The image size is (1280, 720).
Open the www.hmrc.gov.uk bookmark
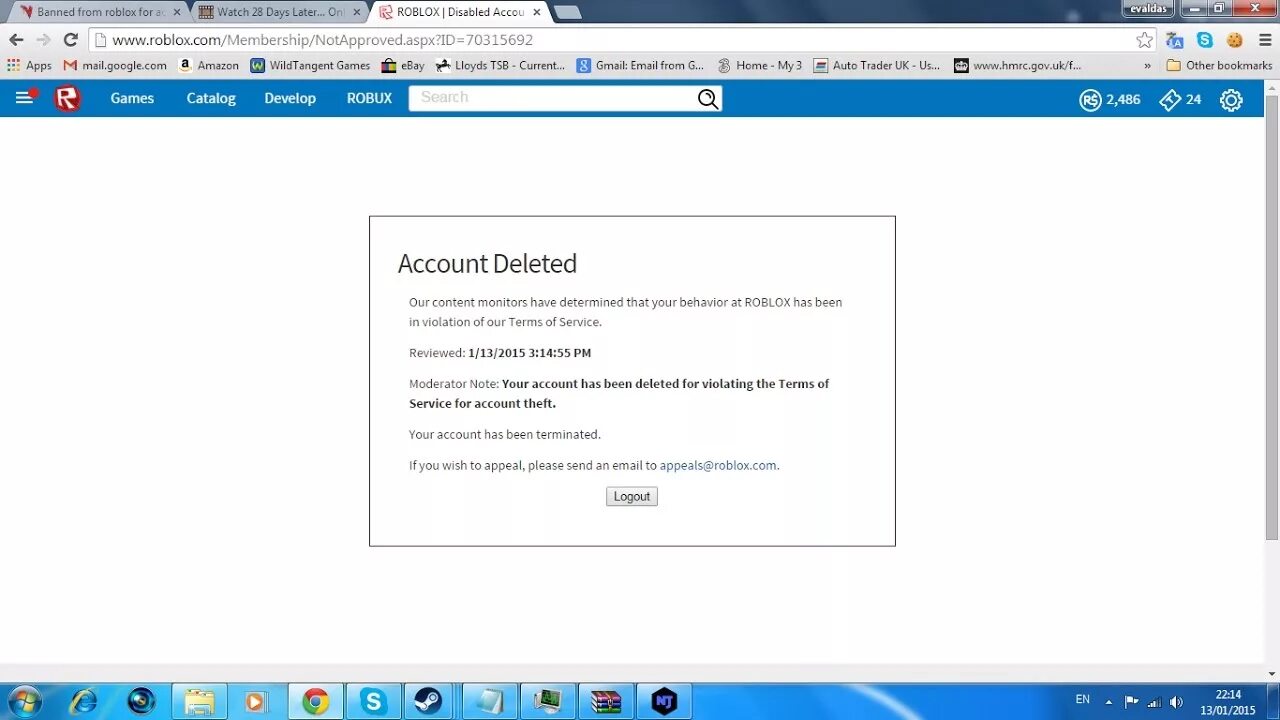[x=1017, y=65]
